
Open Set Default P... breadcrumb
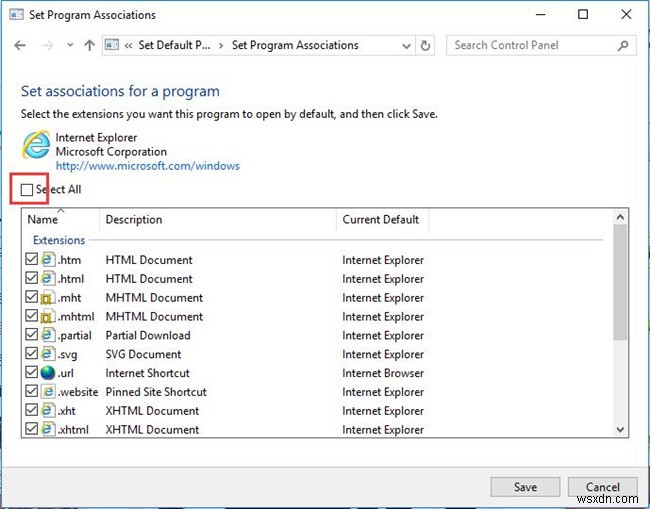(x=174, y=45)
